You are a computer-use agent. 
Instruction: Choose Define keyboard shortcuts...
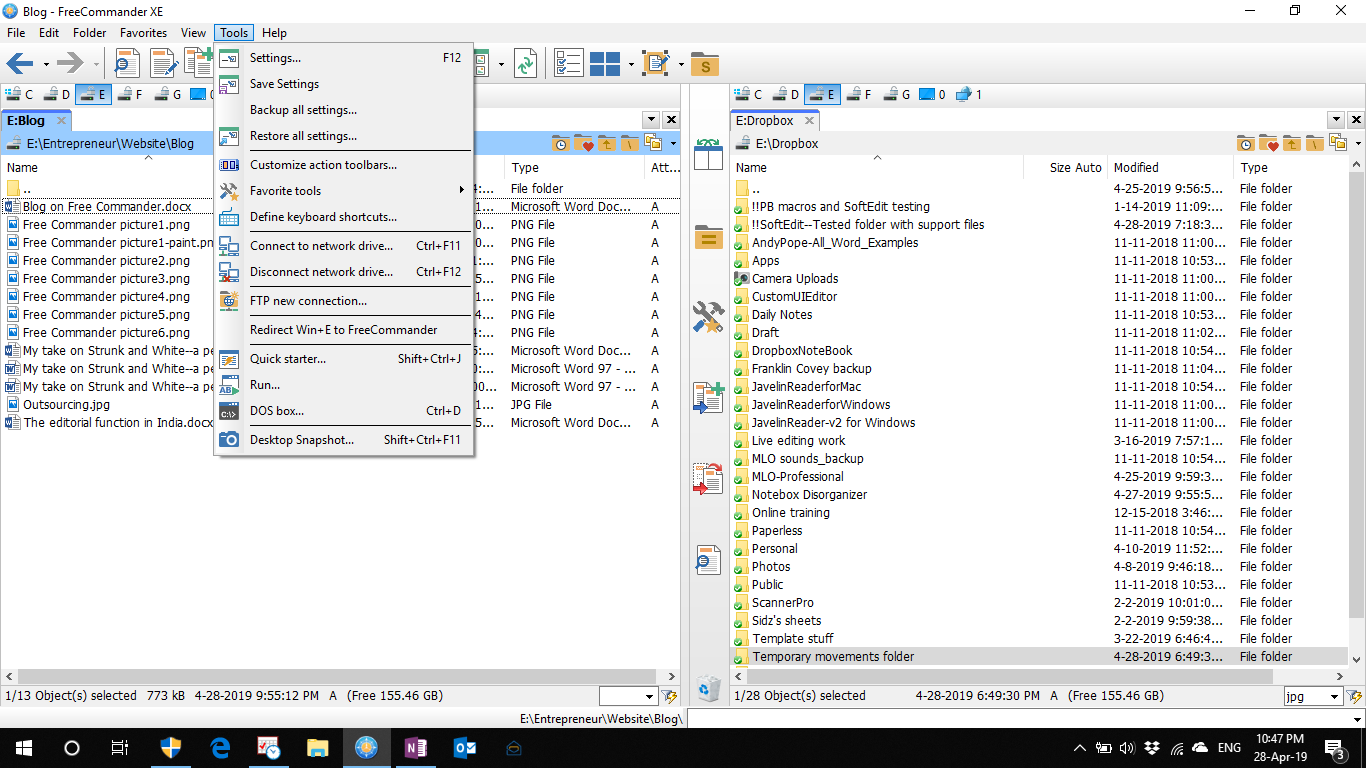click(x=344, y=216)
